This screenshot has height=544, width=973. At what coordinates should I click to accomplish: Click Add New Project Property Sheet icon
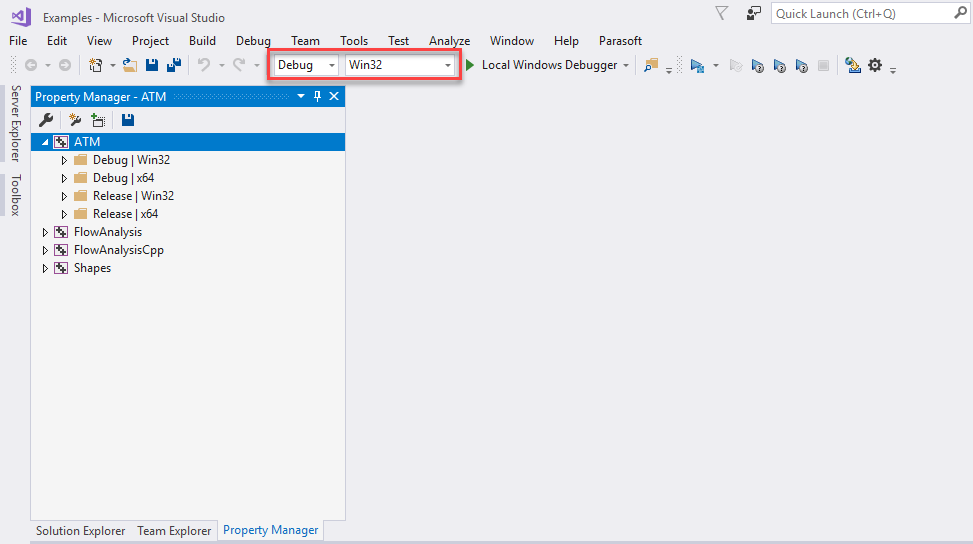[x=75, y=120]
